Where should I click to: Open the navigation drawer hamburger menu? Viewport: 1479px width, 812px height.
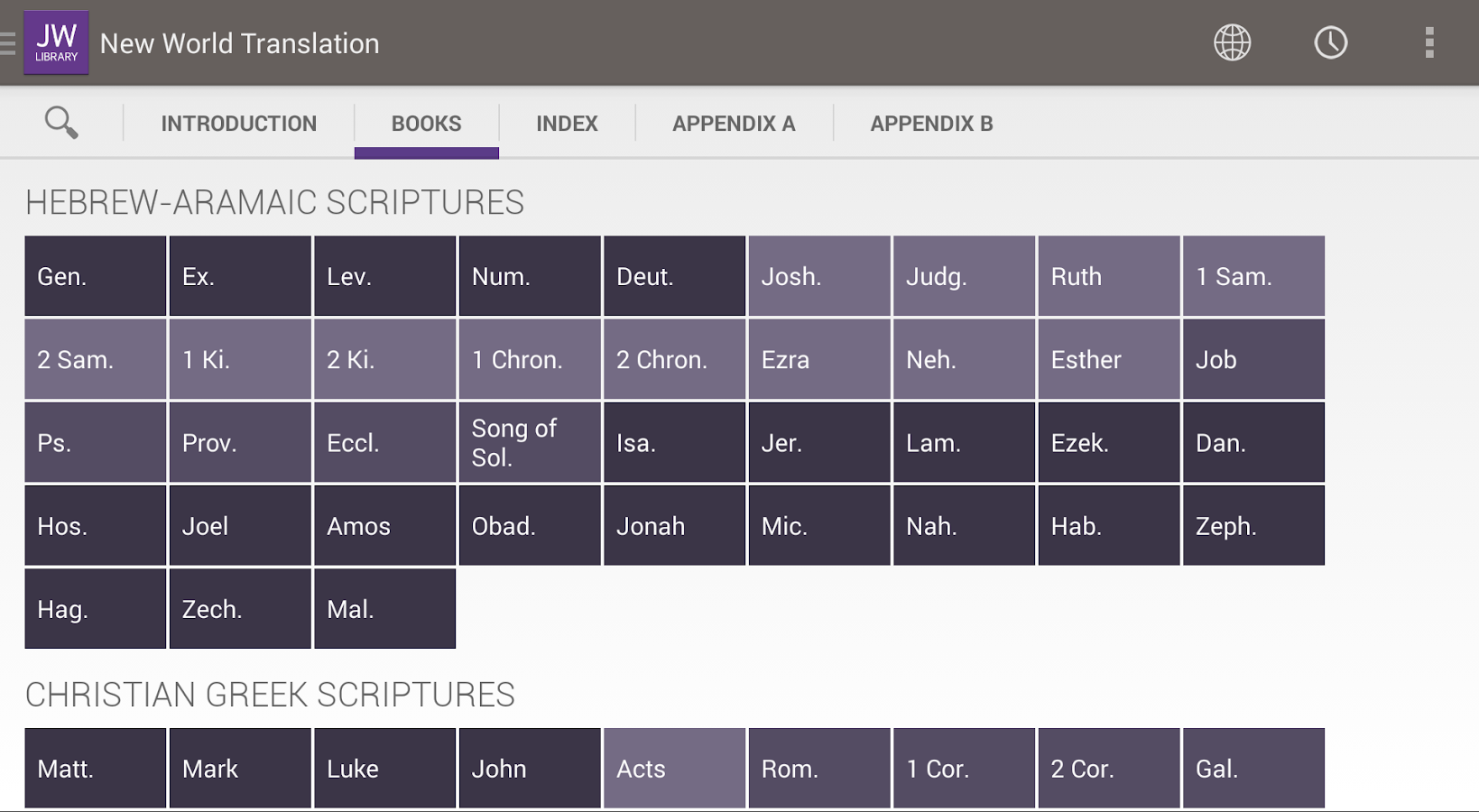(7, 42)
